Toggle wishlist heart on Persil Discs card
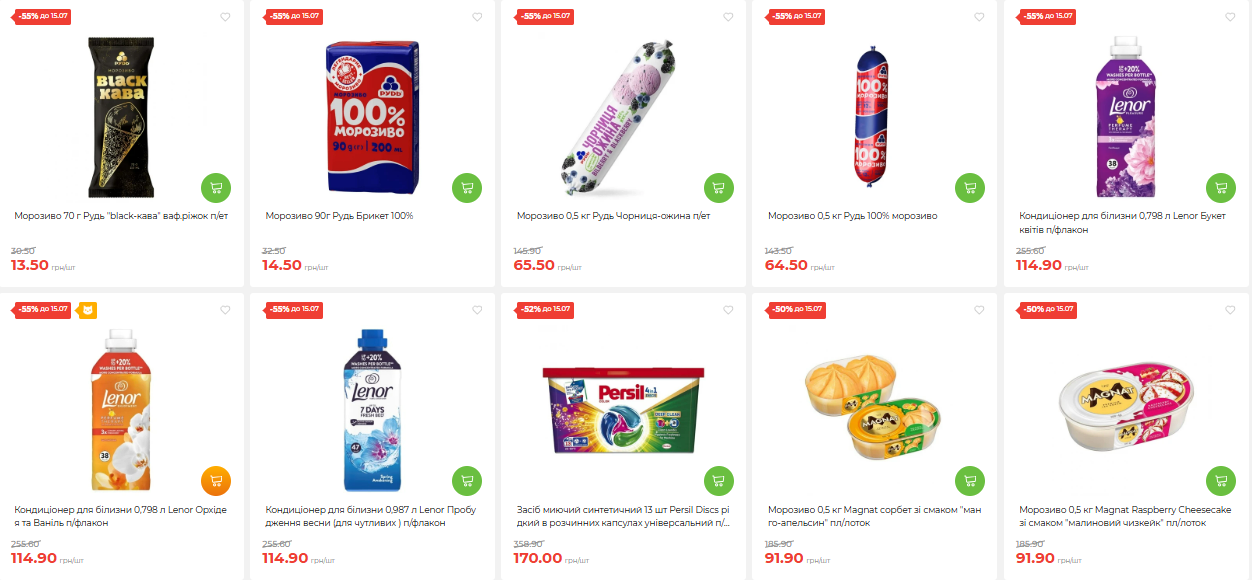The width and height of the screenshot is (1252, 580). point(727,310)
